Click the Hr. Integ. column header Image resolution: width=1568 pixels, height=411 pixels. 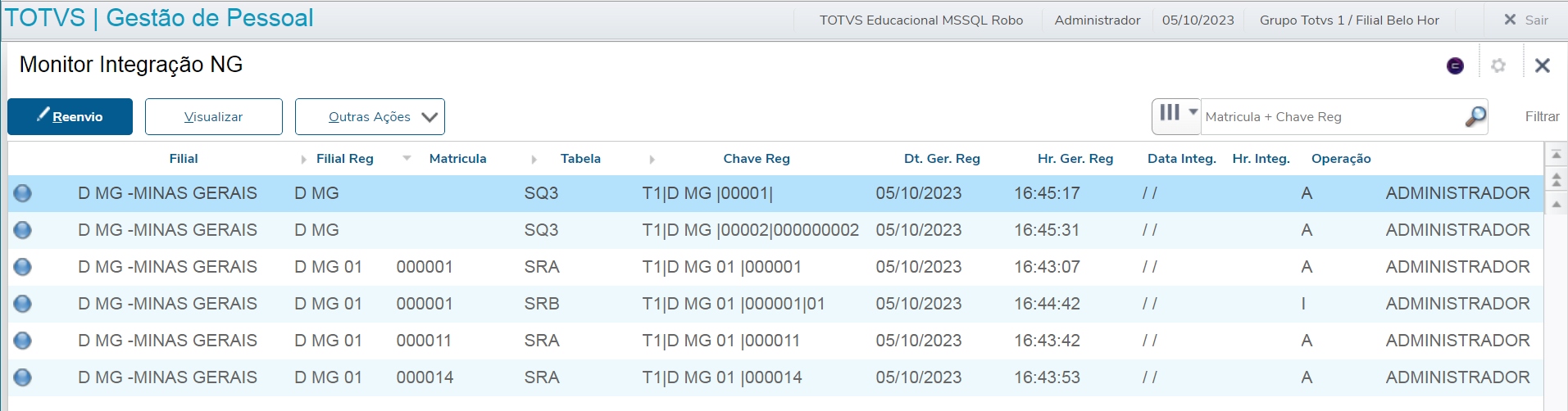click(x=1261, y=159)
